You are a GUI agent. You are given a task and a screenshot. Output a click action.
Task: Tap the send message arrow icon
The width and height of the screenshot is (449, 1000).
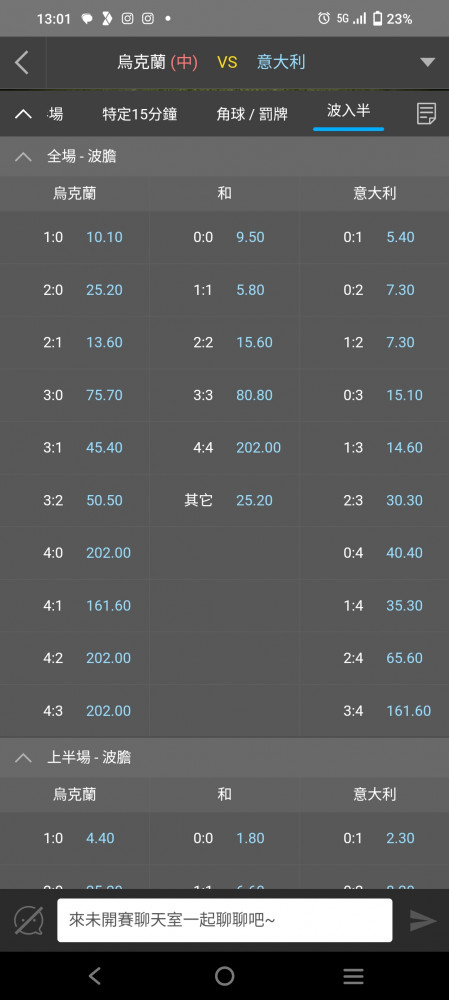[x=422, y=920]
